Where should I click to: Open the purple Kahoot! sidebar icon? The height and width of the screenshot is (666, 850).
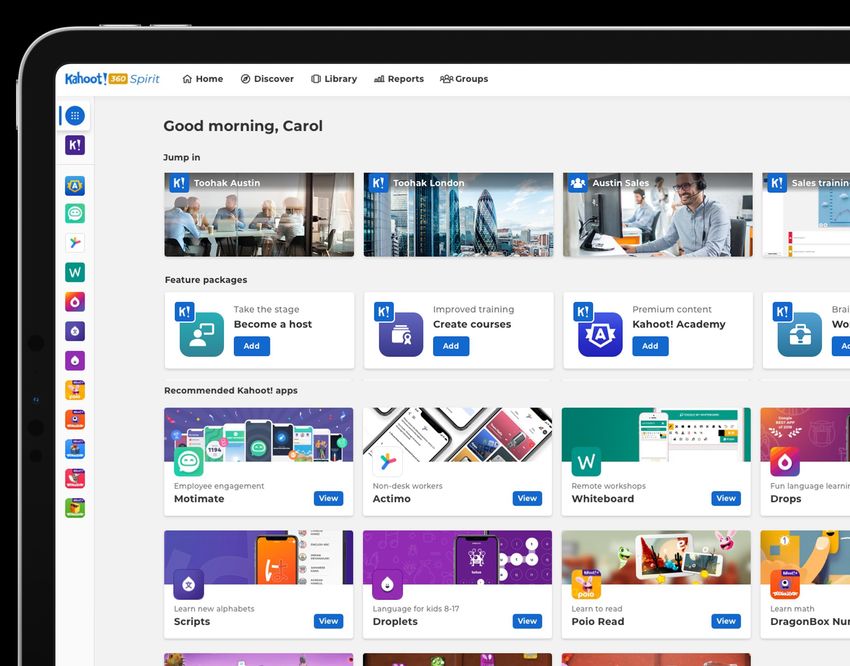pos(75,145)
